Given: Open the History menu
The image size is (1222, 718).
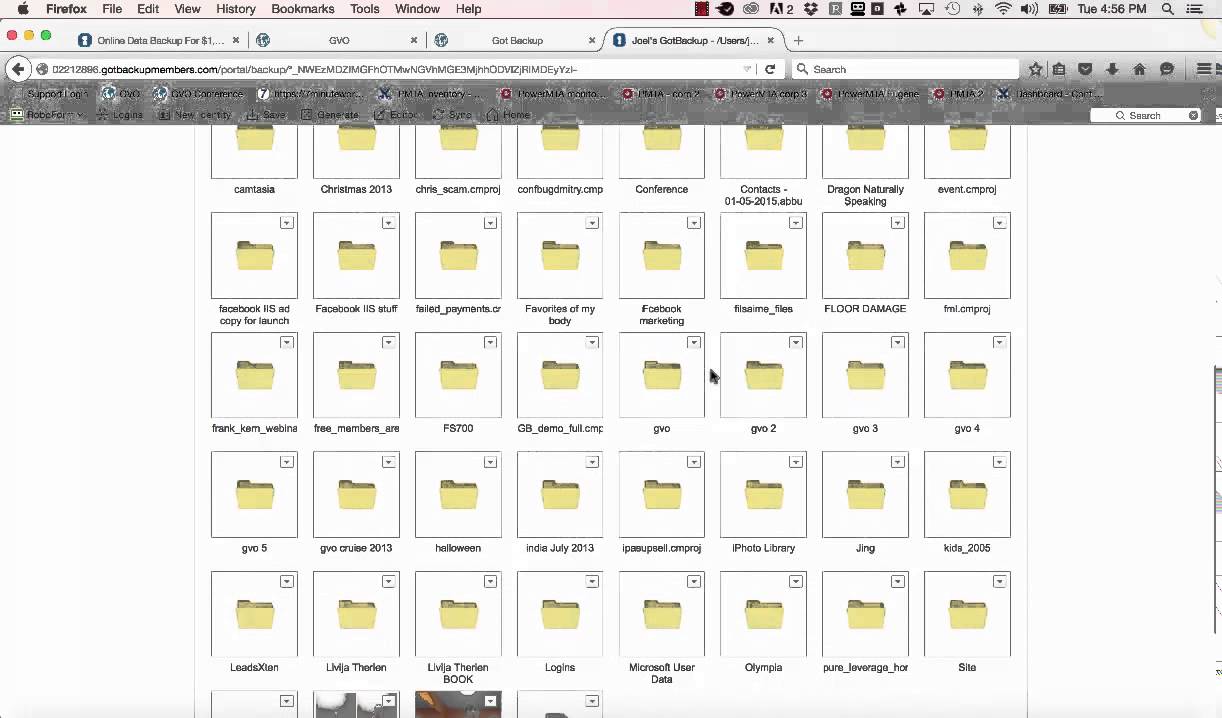Looking at the screenshot, I should (x=236, y=9).
